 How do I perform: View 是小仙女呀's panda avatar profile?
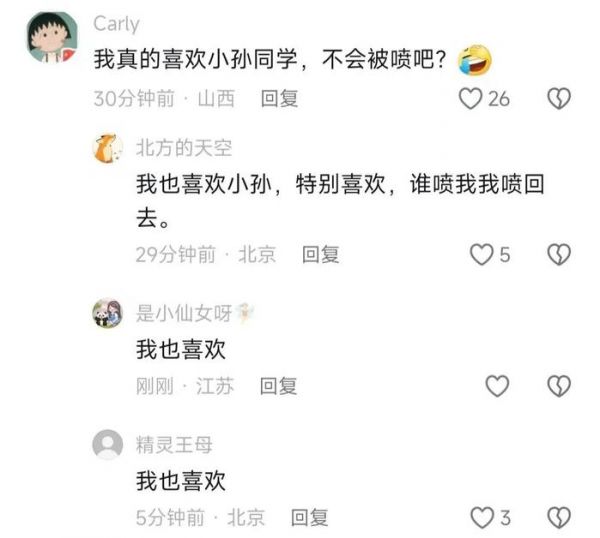pos(108,313)
